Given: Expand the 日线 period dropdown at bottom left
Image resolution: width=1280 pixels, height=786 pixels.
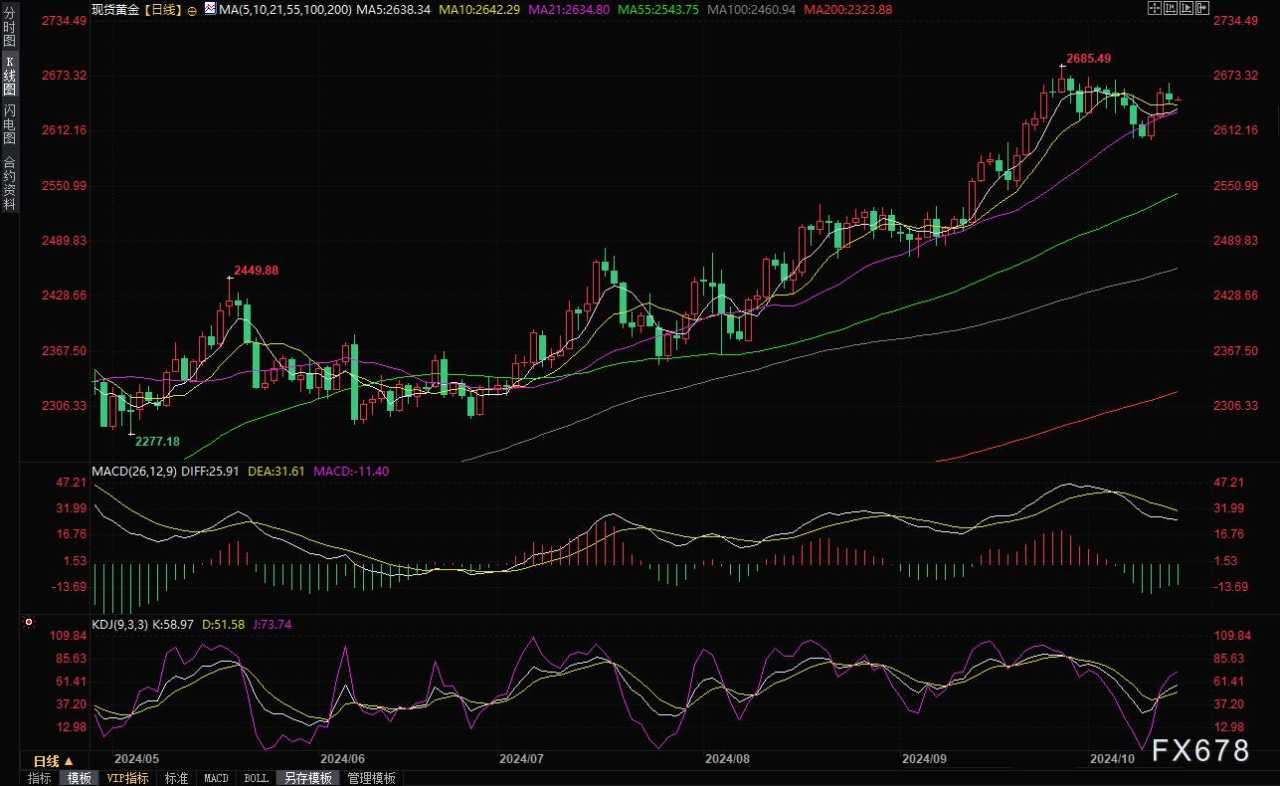Looking at the screenshot, I should click(x=54, y=762).
